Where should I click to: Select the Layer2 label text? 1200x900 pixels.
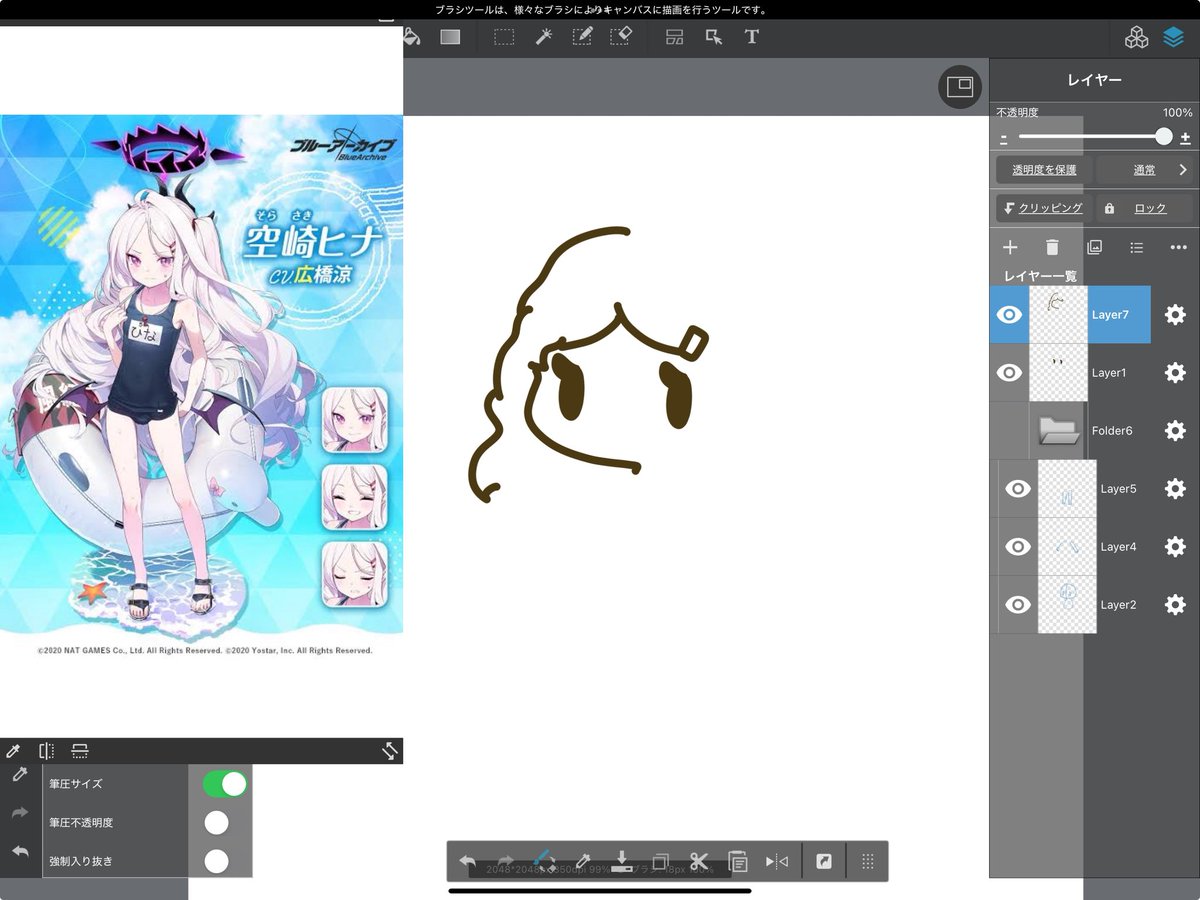[x=1119, y=605]
